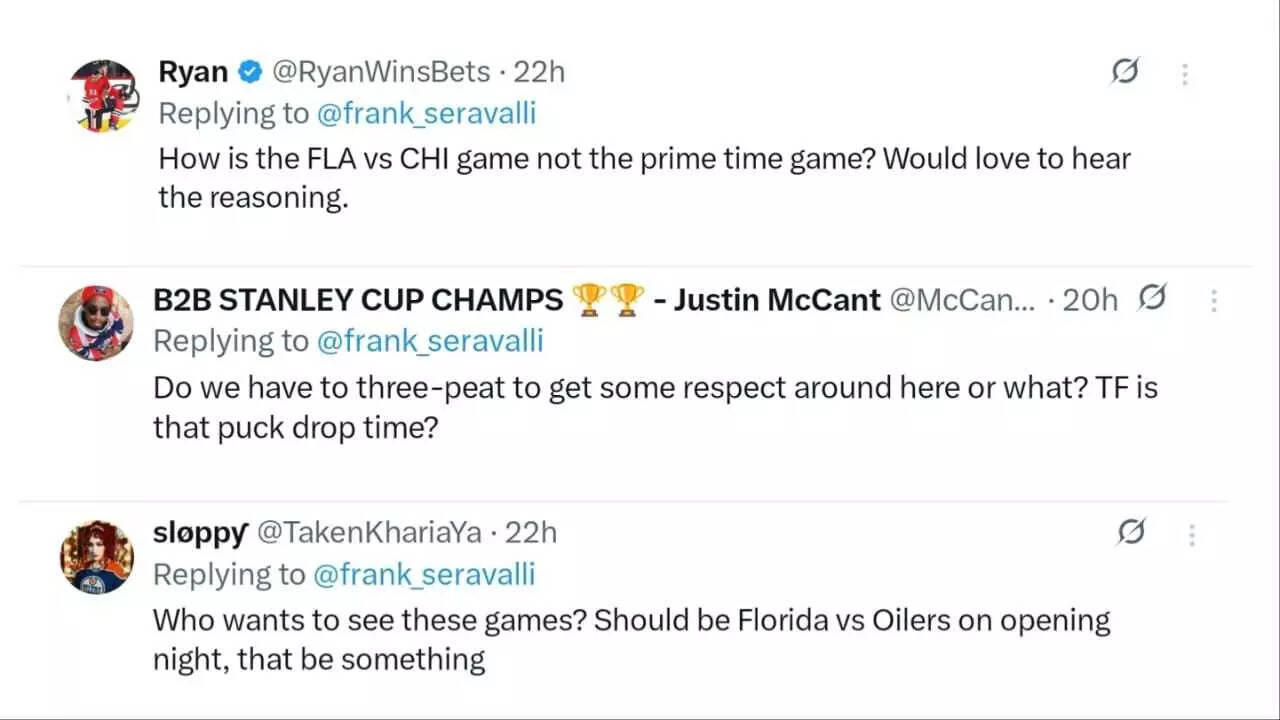Open the more options menu on Justin McCant's reply
Viewport: 1280px width, 720px height.
pos(1213,299)
